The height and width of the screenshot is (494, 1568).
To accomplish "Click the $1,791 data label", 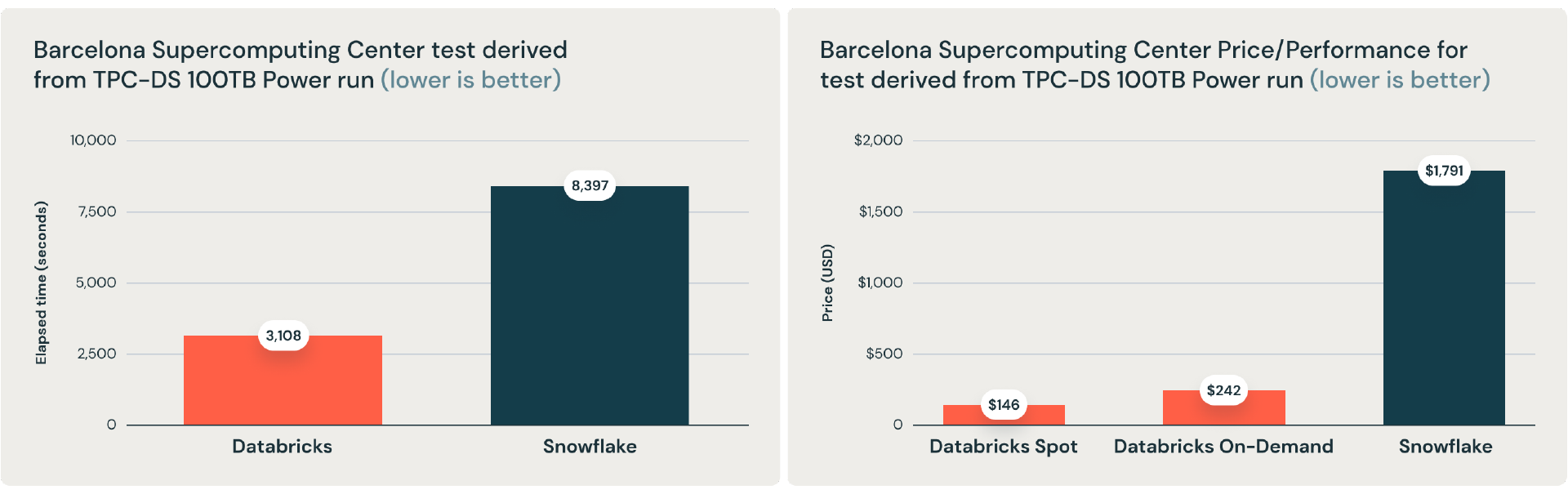I will (x=1444, y=171).
